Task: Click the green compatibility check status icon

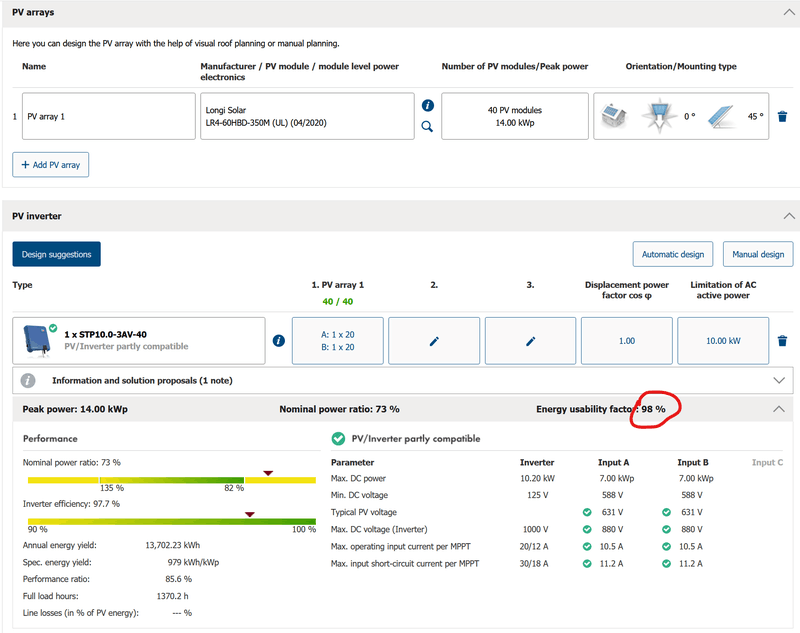Action: click(x=338, y=438)
